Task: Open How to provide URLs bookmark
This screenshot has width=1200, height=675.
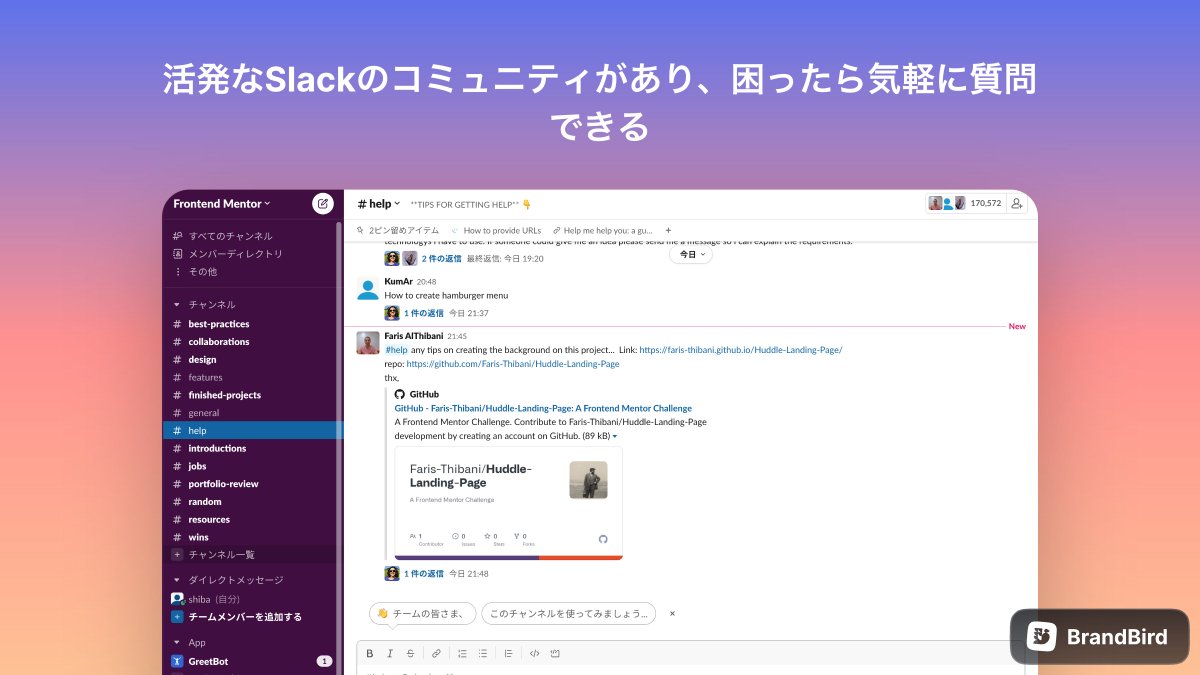Action: [495, 230]
